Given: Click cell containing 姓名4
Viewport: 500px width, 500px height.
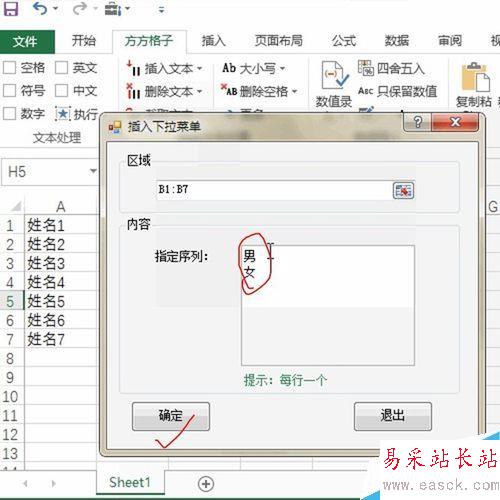Looking at the screenshot, I should (x=61, y=282).
